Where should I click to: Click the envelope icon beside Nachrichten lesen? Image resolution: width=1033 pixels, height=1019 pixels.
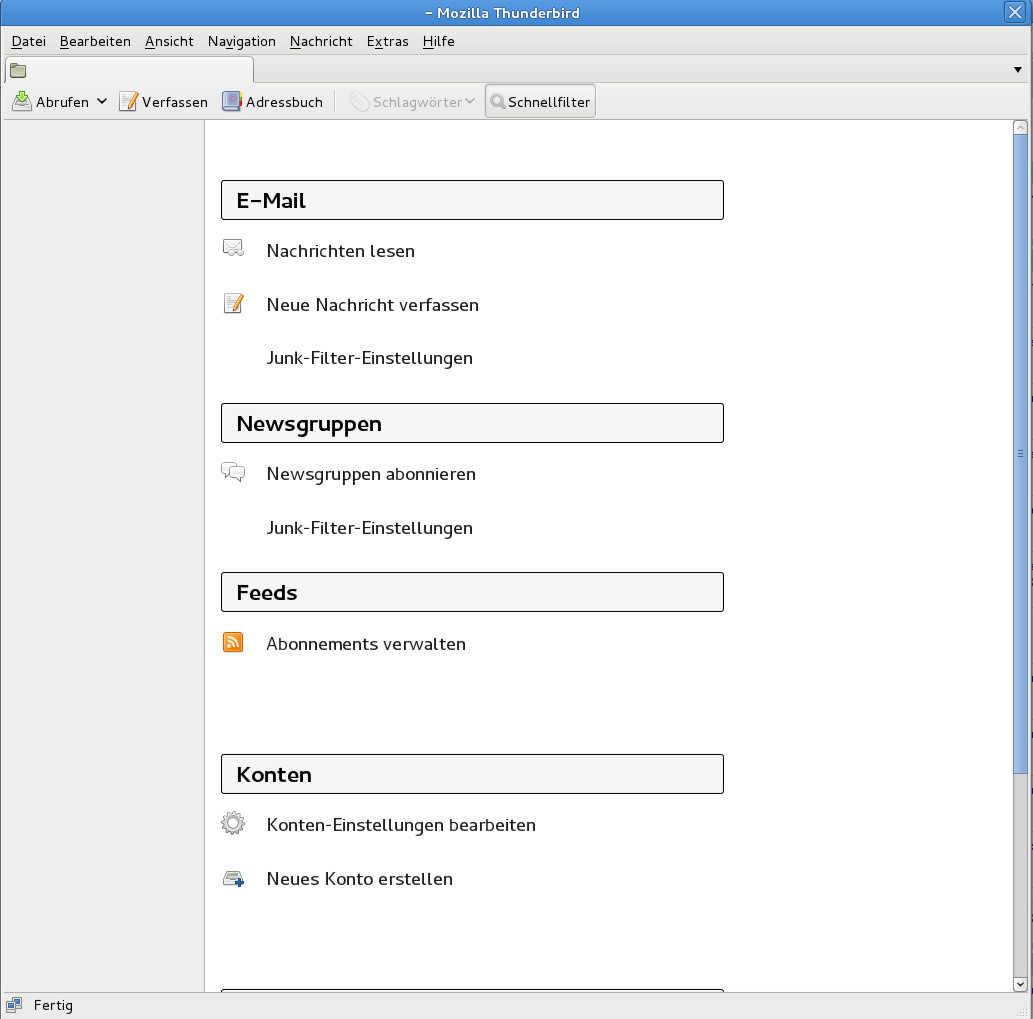pos(233,248)
